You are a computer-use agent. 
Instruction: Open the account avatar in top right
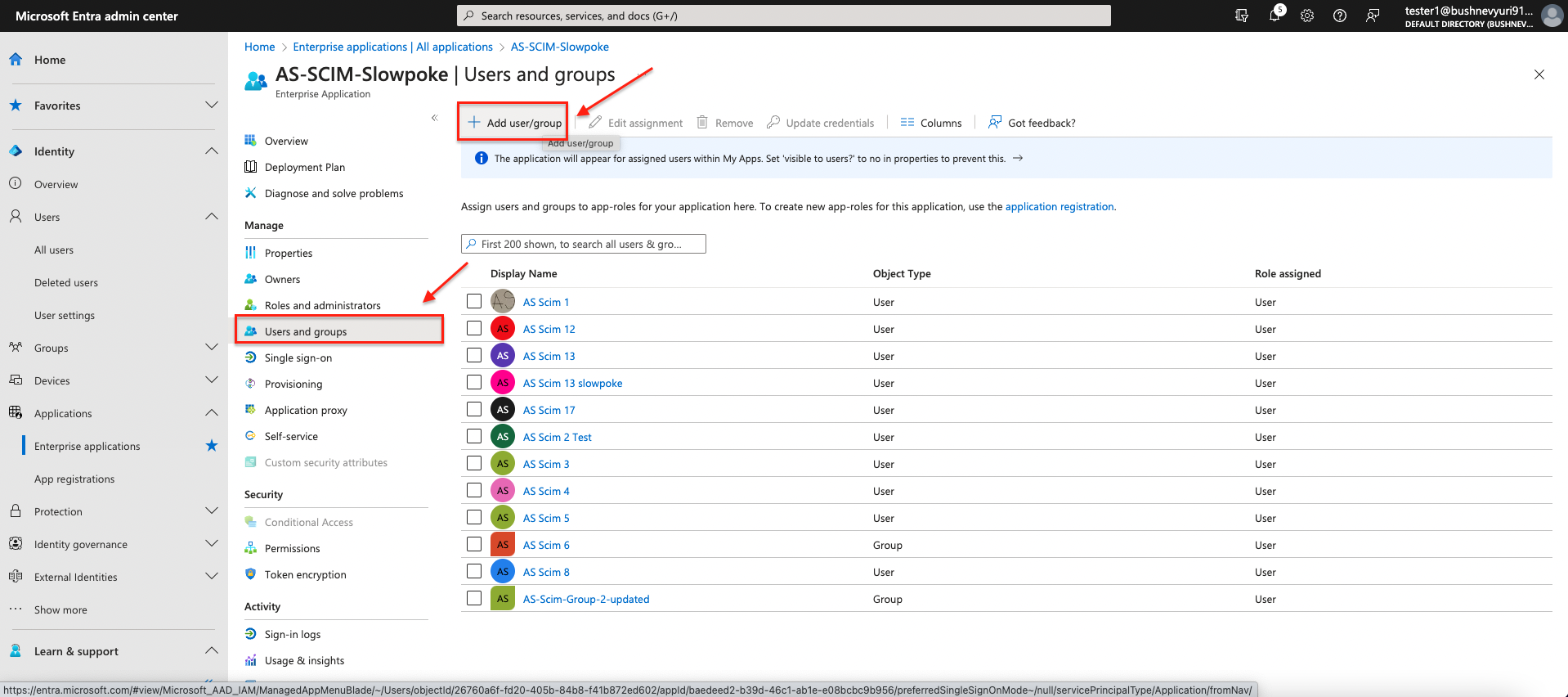coord(1552,16)
